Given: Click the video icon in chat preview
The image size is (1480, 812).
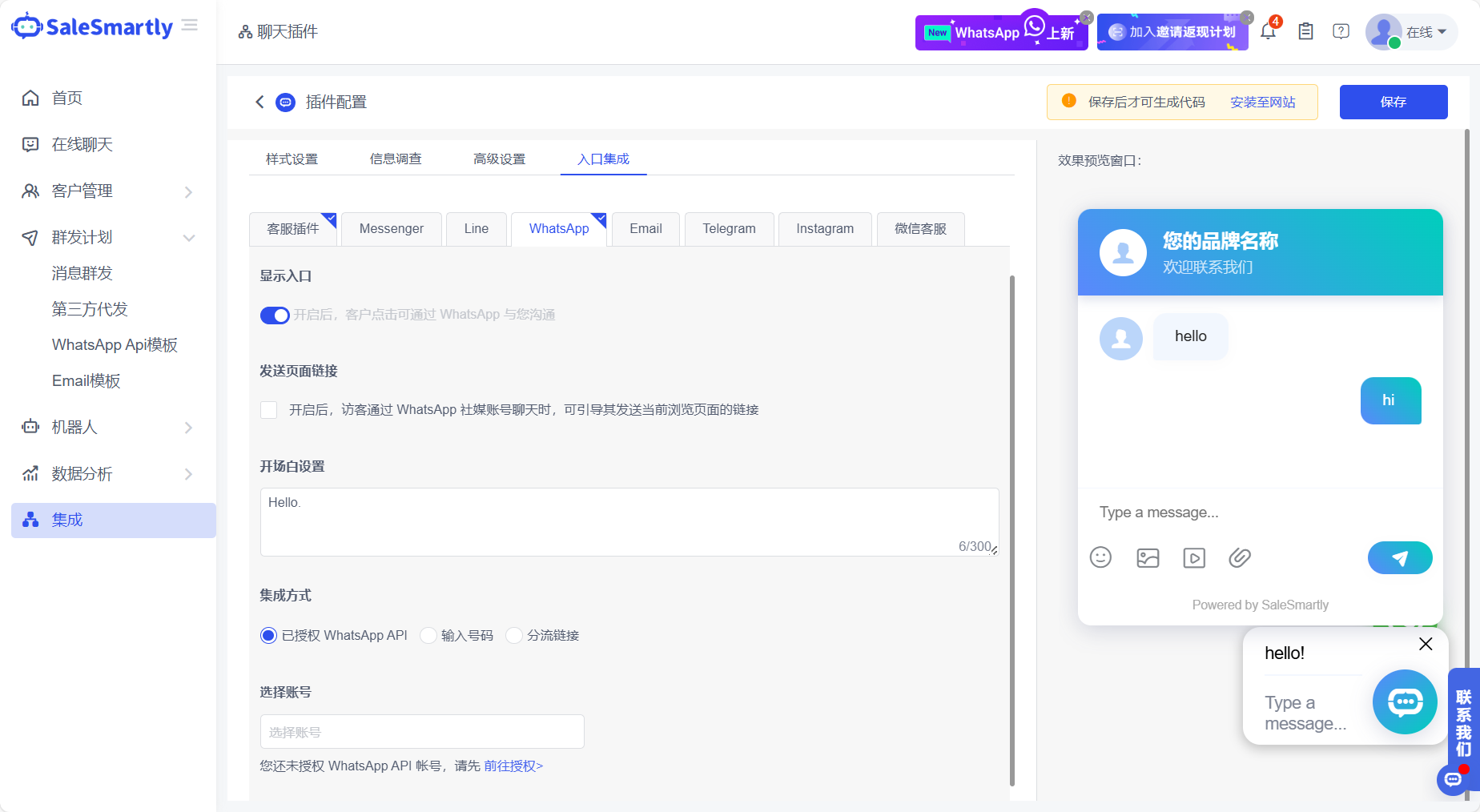Looking at the screenshot, I should point(1193,558).
